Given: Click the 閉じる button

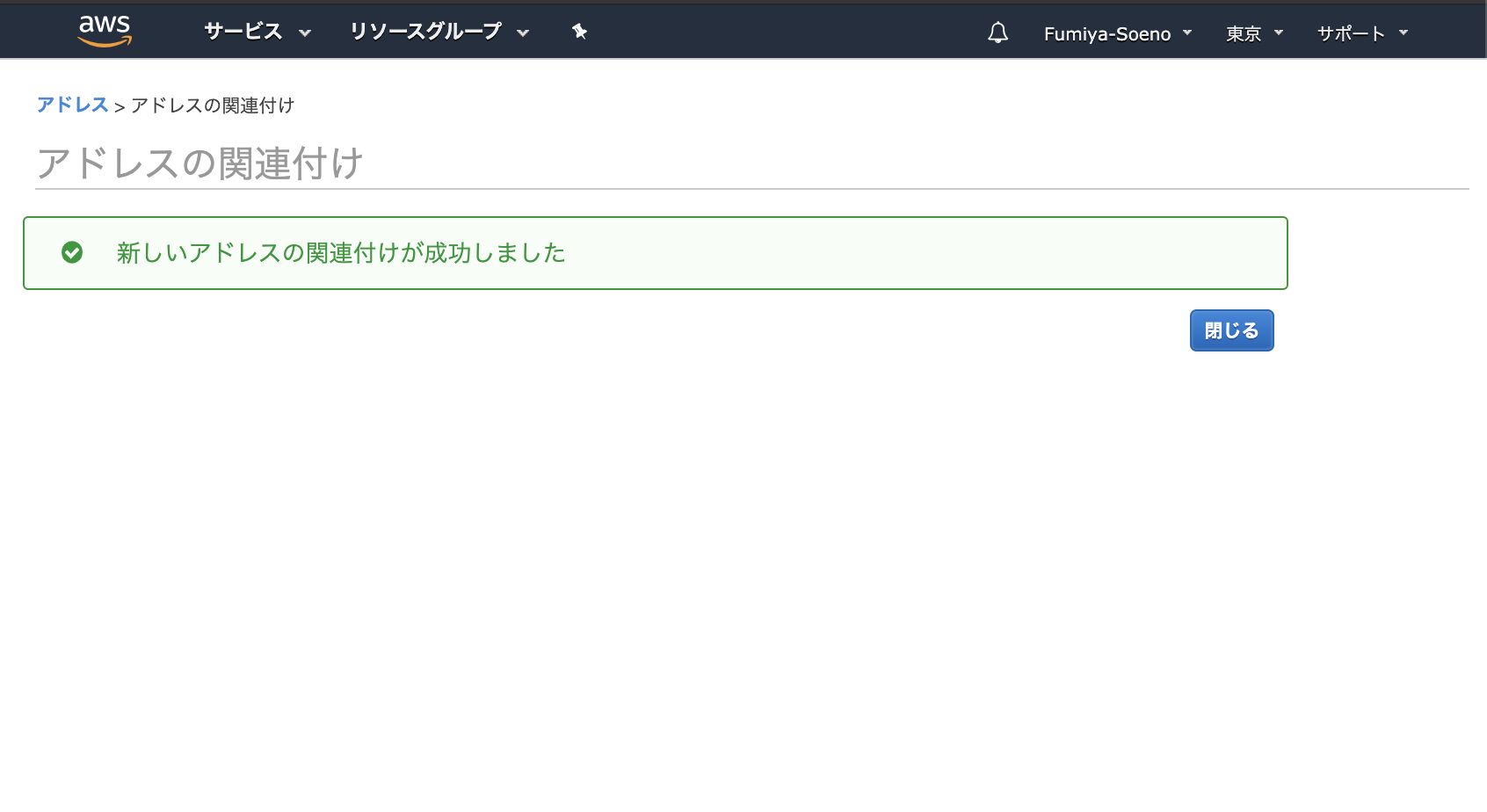Looking at the screenshot, I should pos(1231,330).
